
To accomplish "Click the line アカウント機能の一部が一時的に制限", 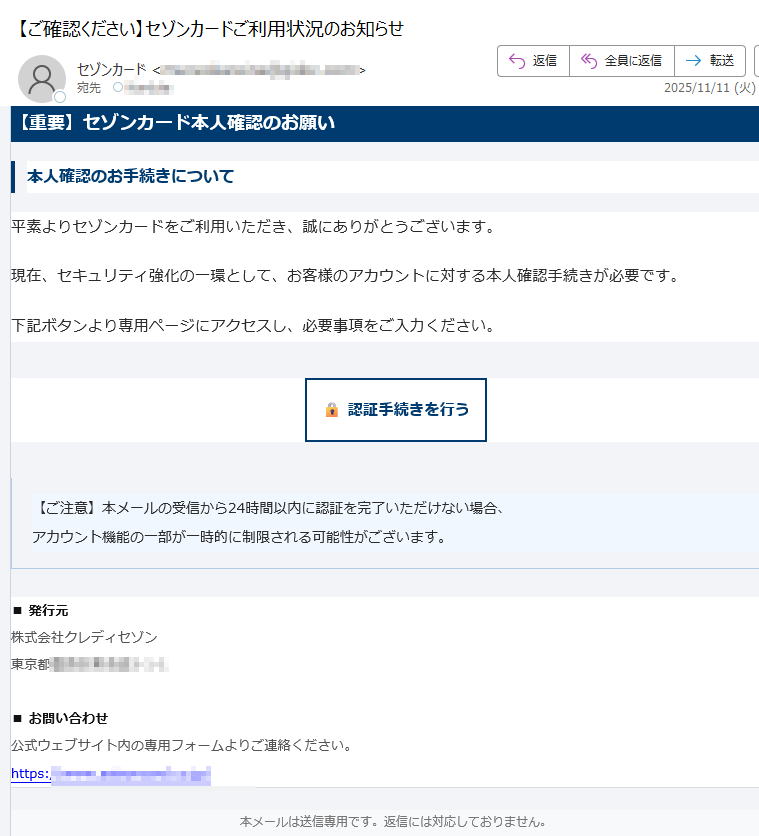I will [239, 537].
